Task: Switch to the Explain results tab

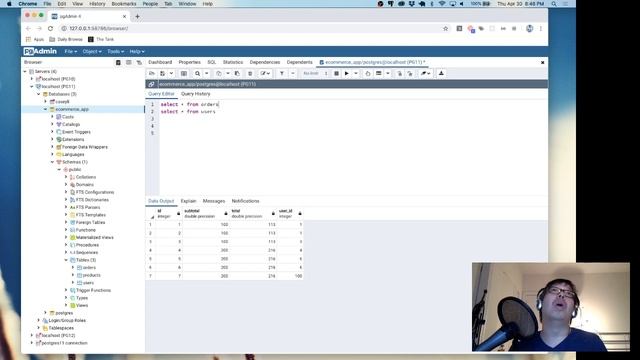Action: click(x=189, y=201)
